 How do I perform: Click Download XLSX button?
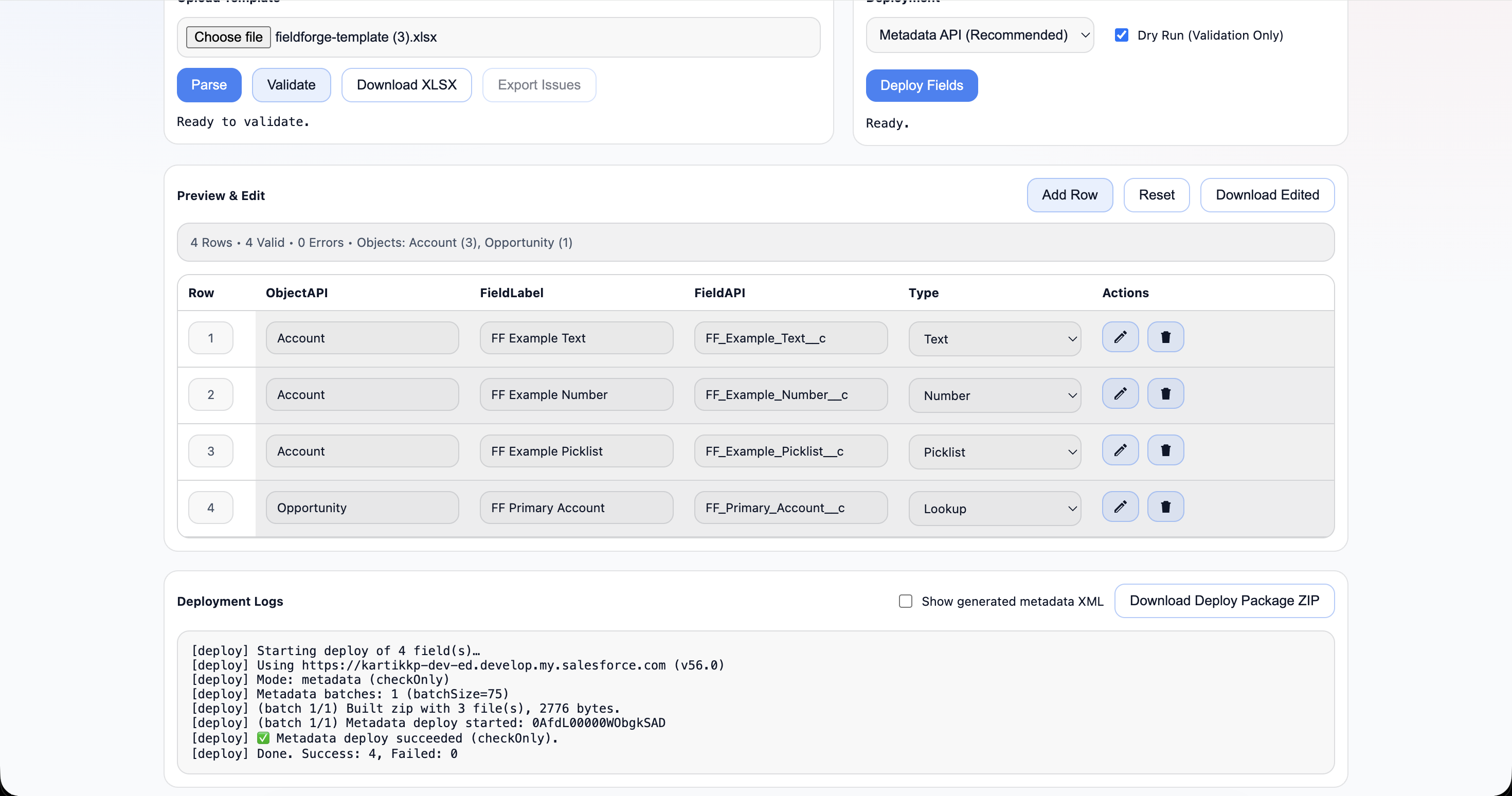[x=406, y=85]
